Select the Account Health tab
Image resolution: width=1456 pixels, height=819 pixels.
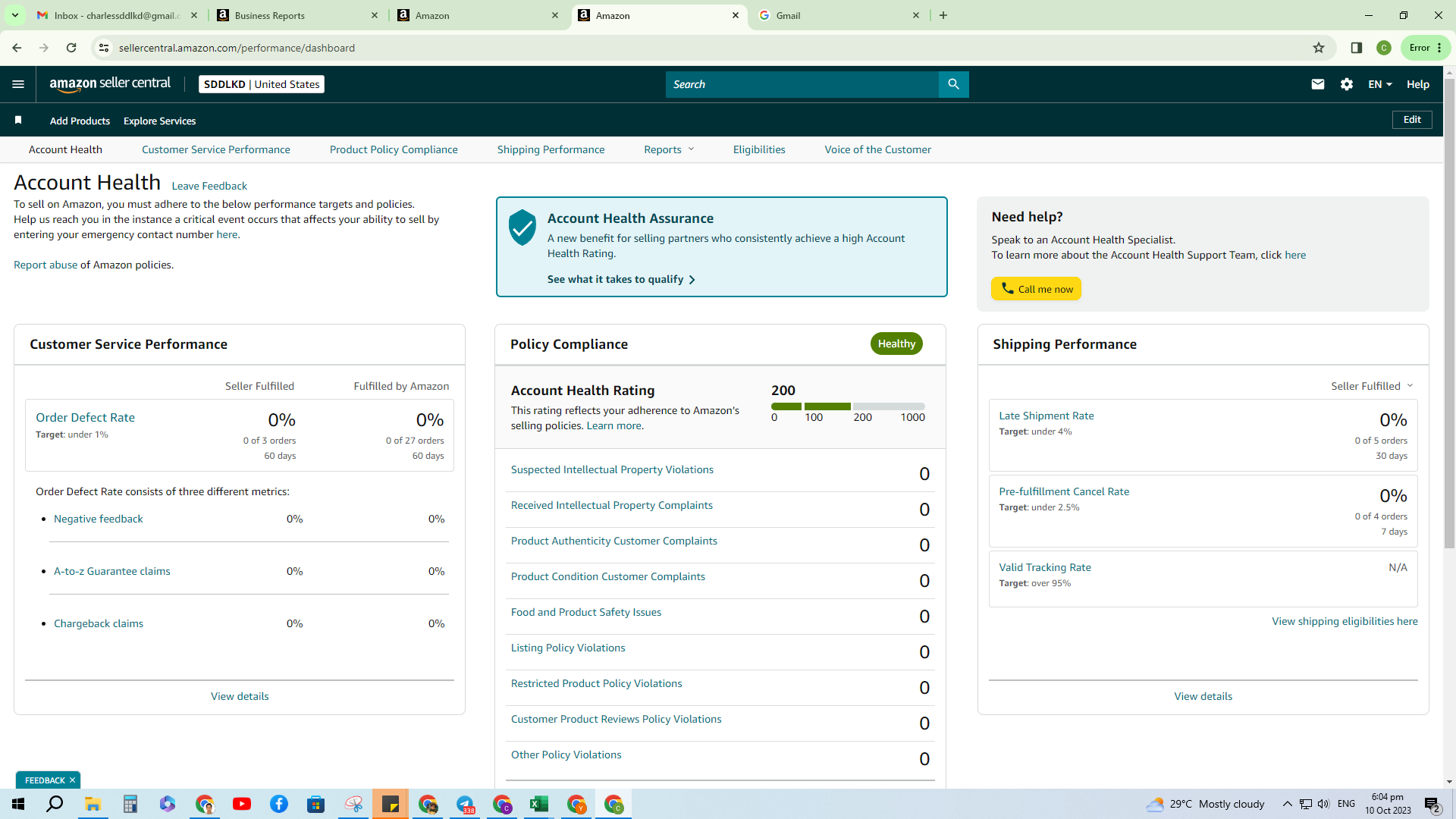(x=65, y=149)
